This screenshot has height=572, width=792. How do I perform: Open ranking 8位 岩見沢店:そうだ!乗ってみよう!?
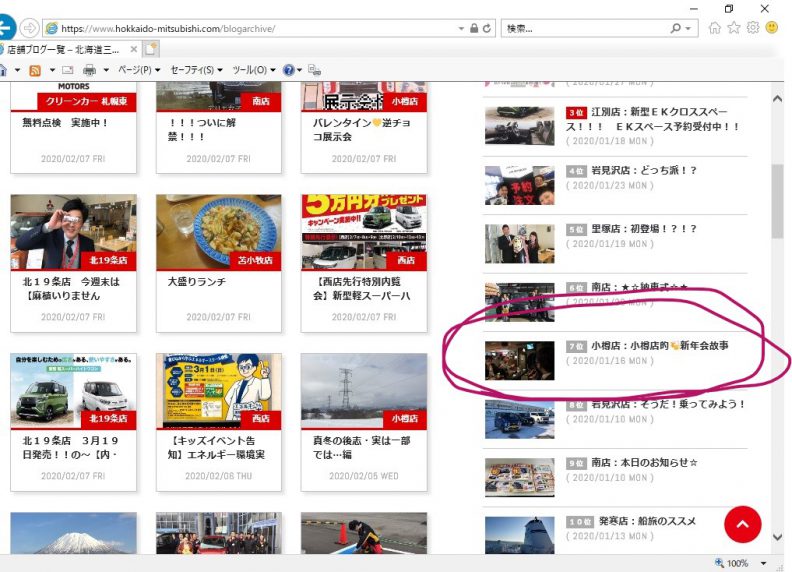tap(668, 404)
